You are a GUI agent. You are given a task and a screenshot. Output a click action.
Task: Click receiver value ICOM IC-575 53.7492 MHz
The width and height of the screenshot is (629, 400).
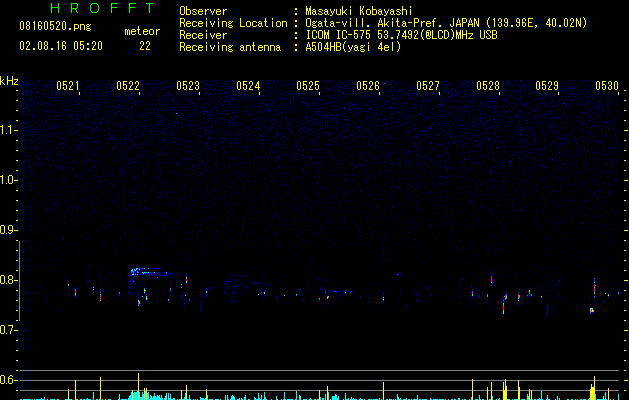(x=401, y=35)
